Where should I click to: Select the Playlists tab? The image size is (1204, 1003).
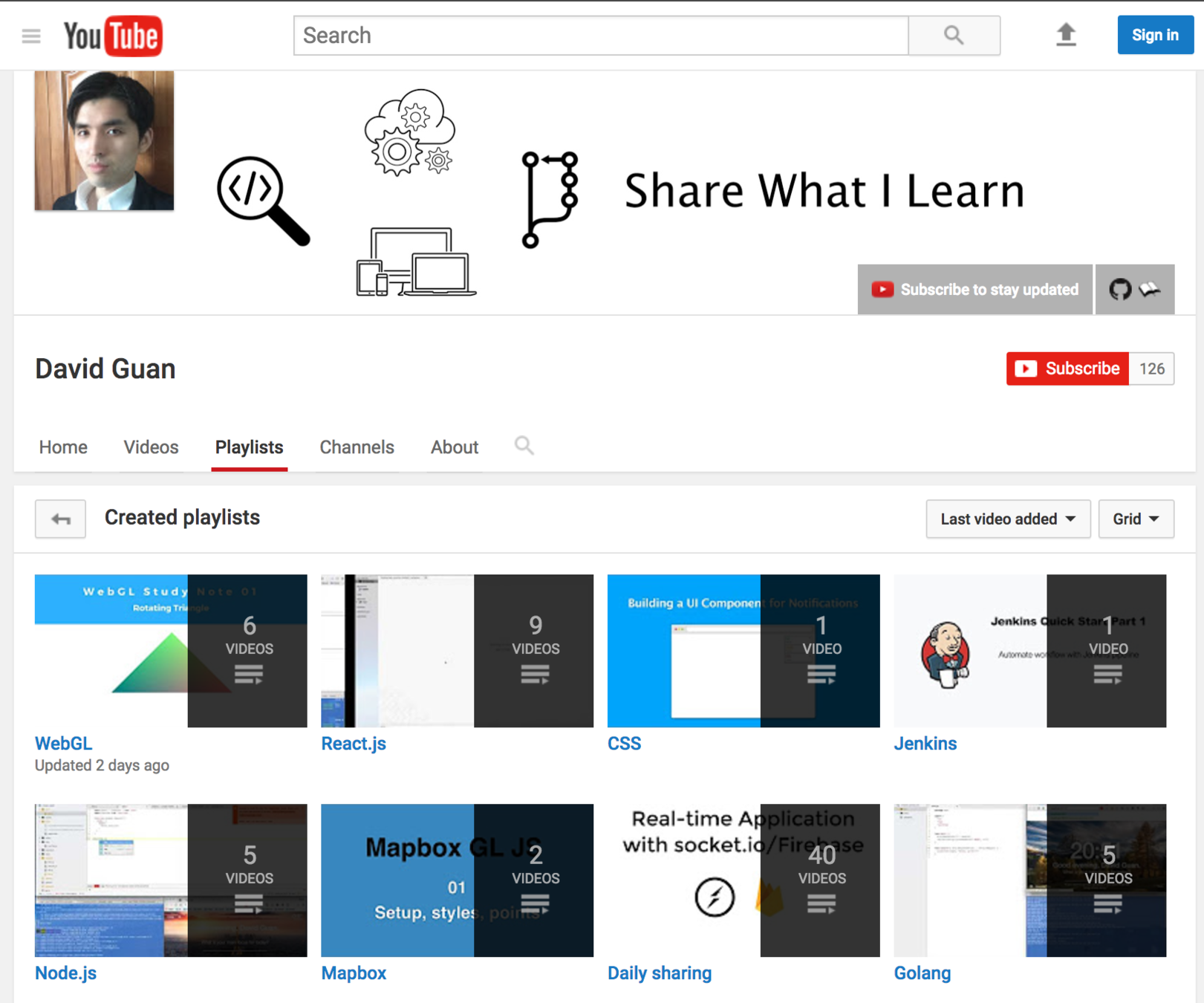[249, 447]
